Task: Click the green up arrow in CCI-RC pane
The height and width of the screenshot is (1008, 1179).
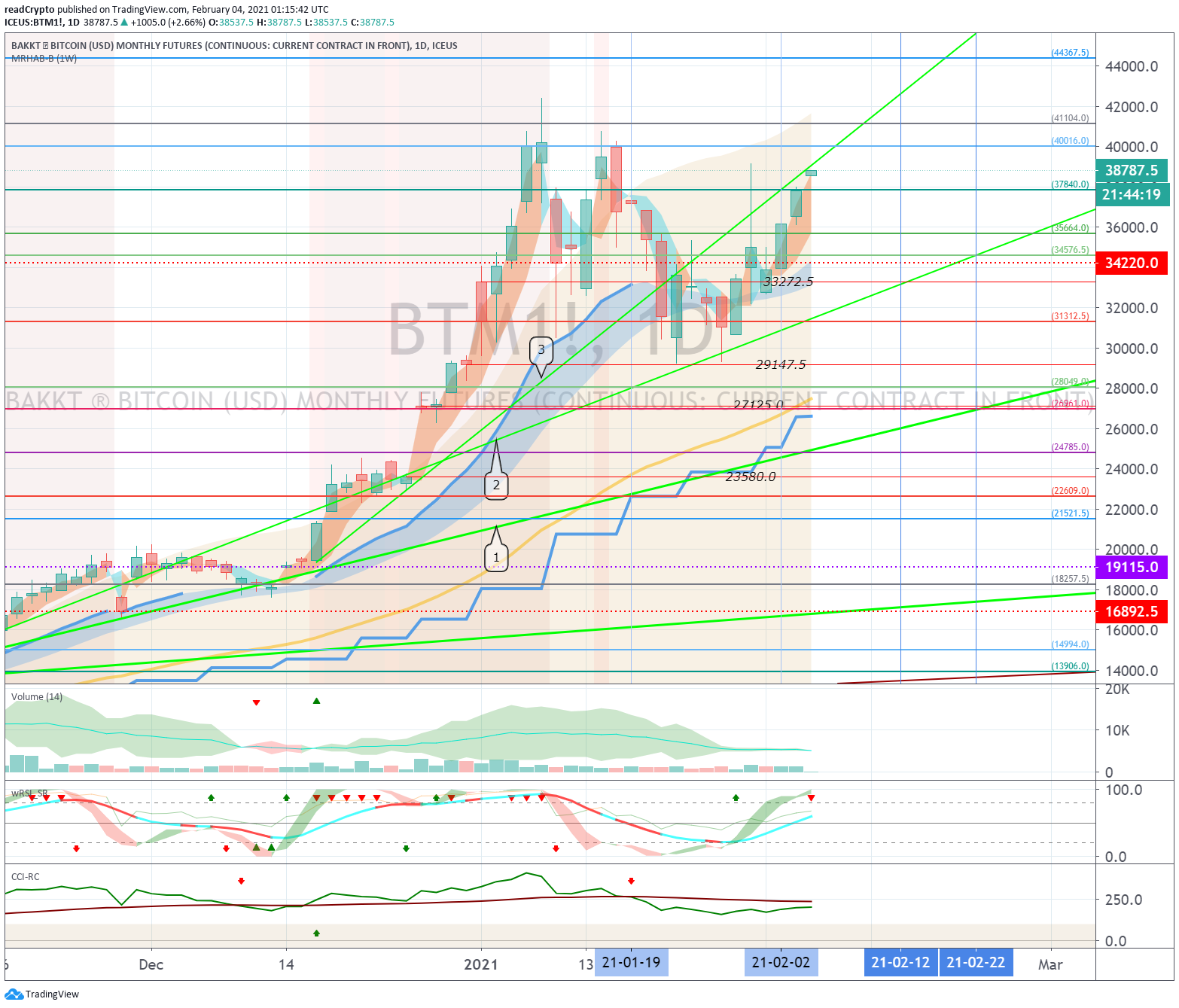Action: point(316,933)
